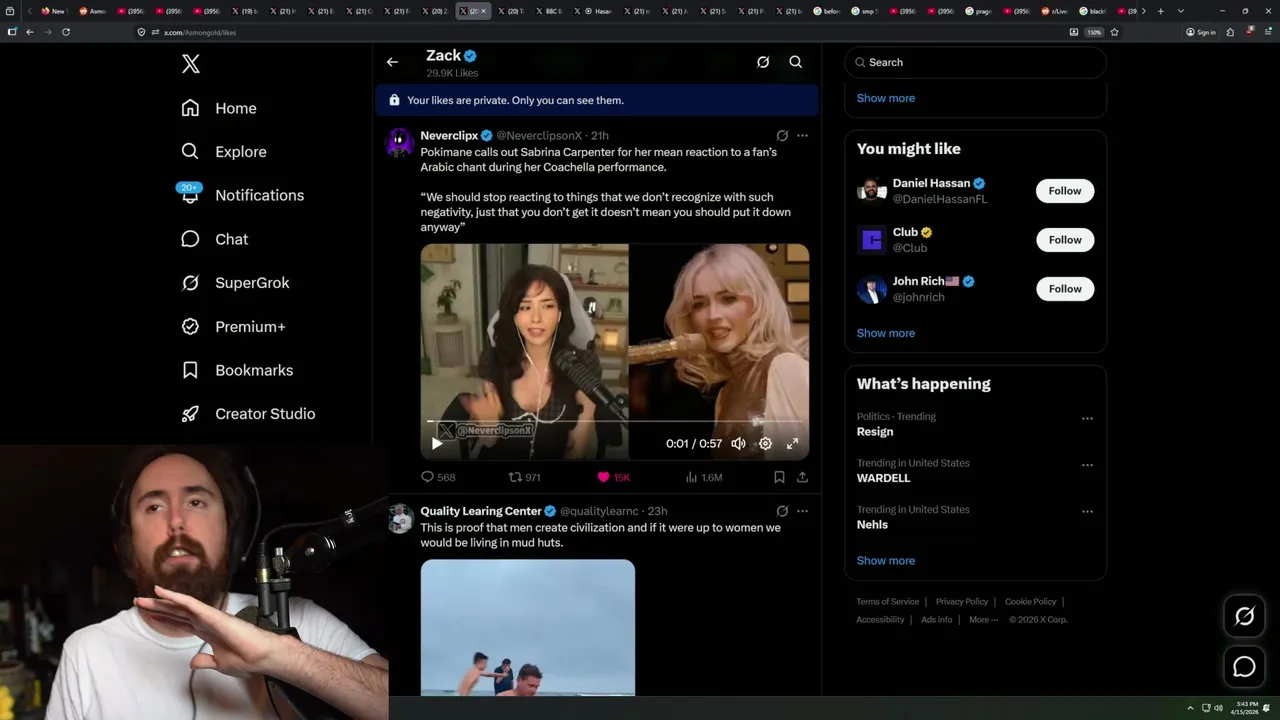Open Daniel Hassan's profile name
Viewport: 1280px width, 720px height.
[x=931, y=183]
